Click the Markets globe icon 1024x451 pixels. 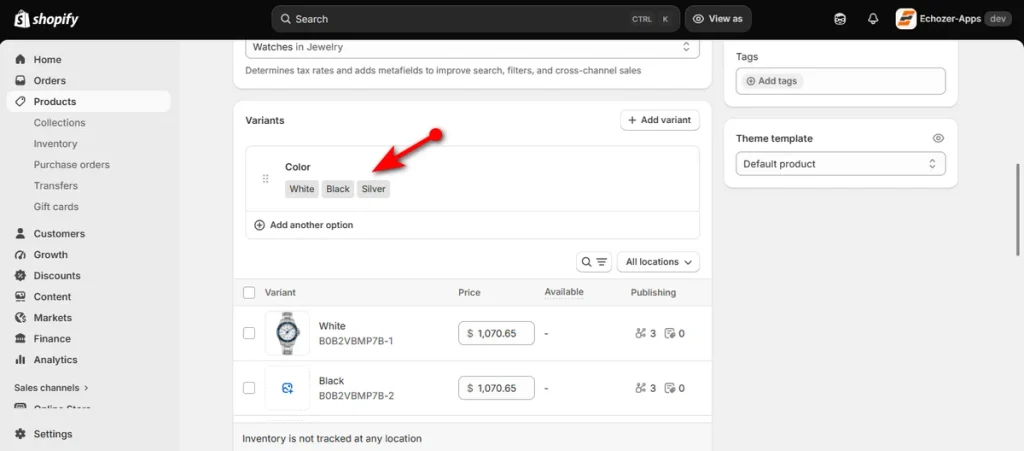click(20, 317)
